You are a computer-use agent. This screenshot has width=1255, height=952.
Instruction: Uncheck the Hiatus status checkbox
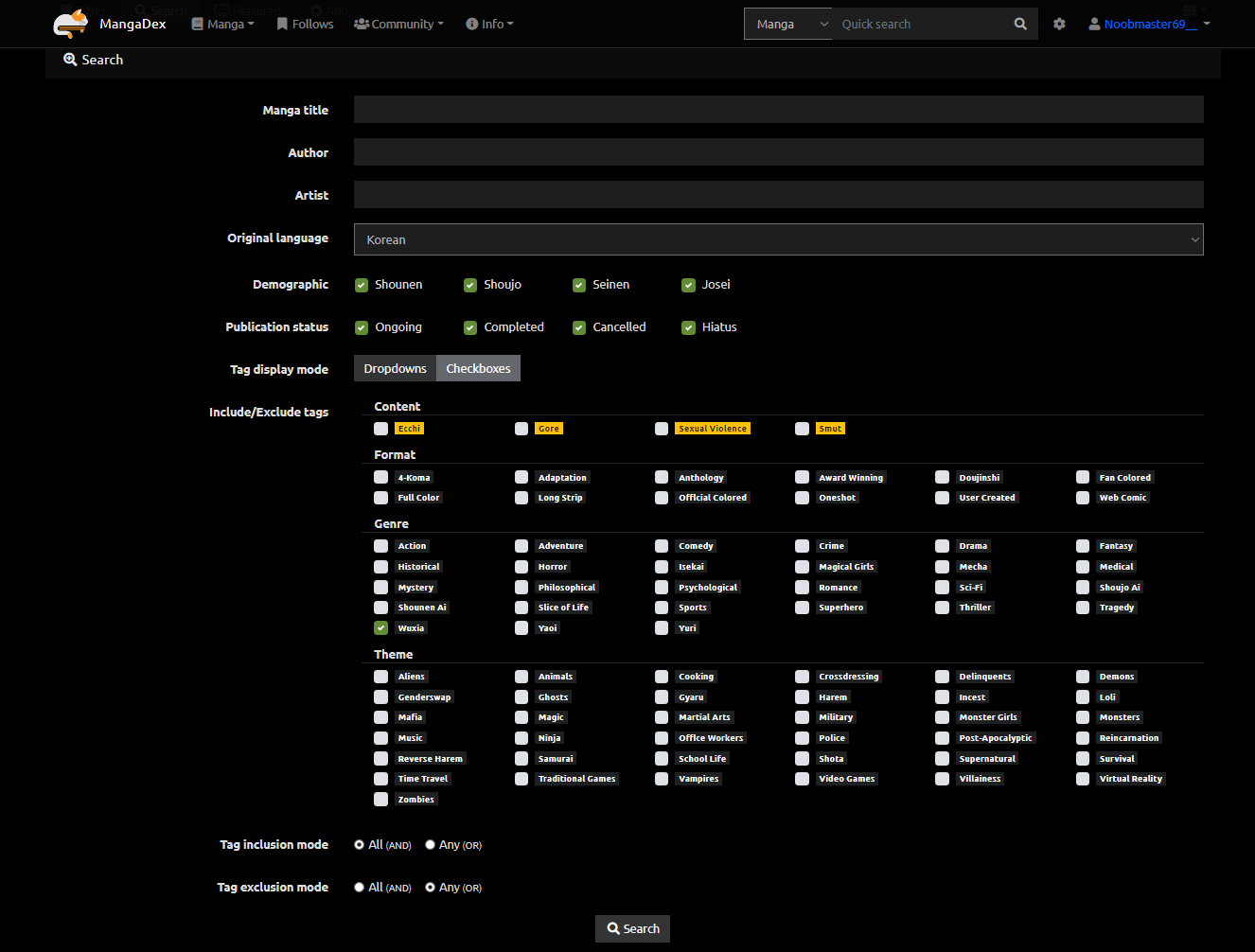(x=689, y=327)
